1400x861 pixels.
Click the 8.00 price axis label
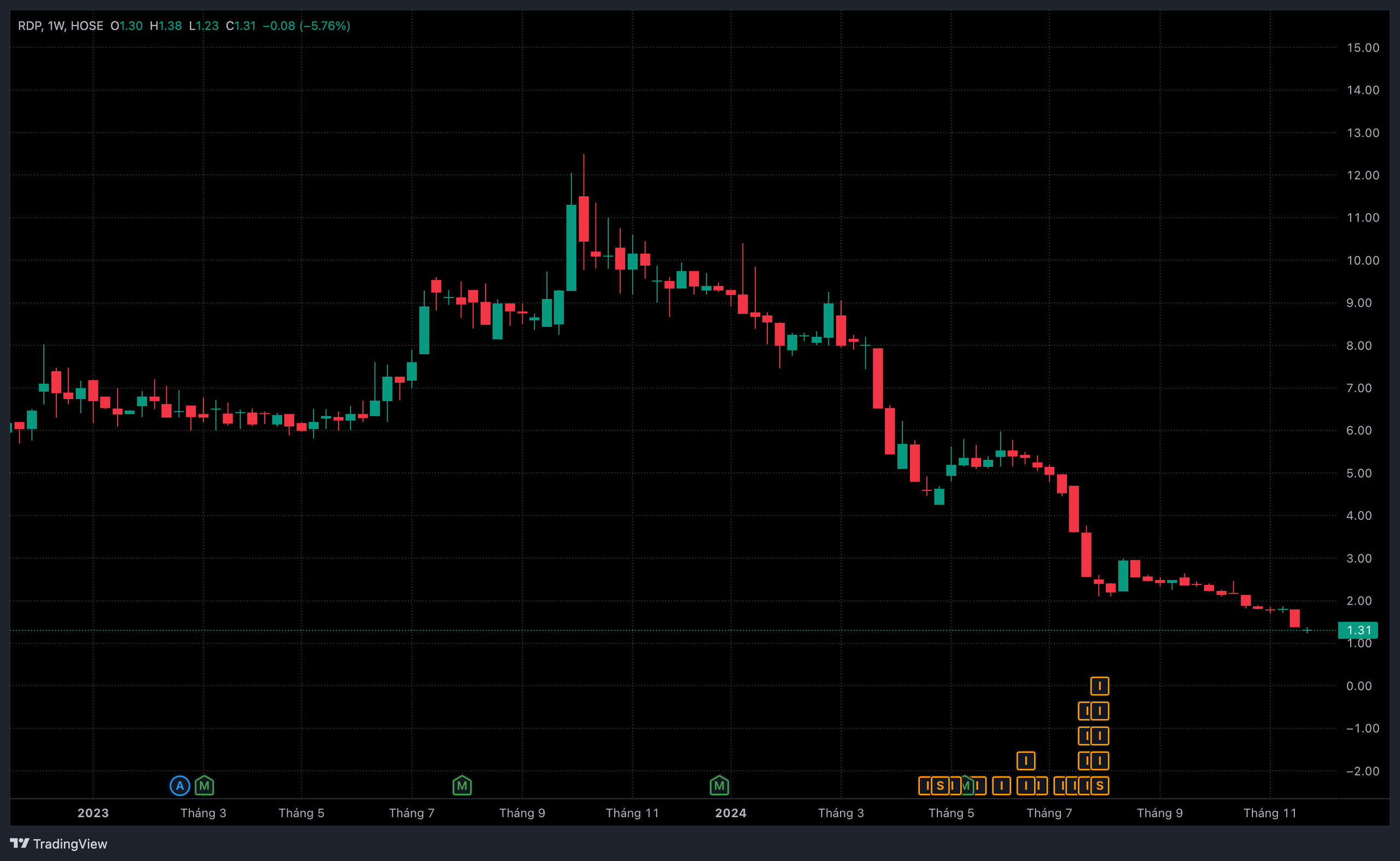point(1359,345)
